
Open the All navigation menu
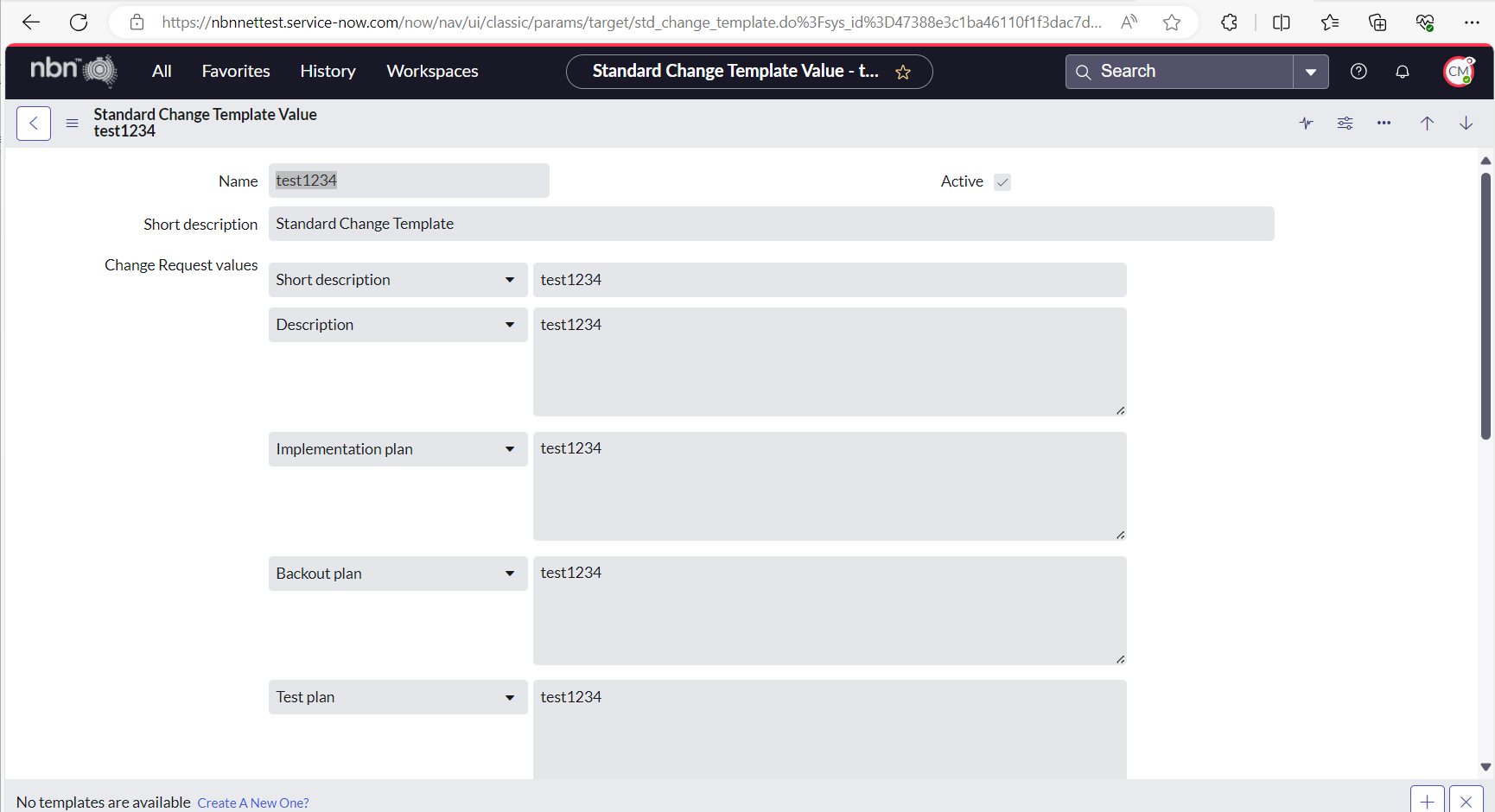pos(161,71)
